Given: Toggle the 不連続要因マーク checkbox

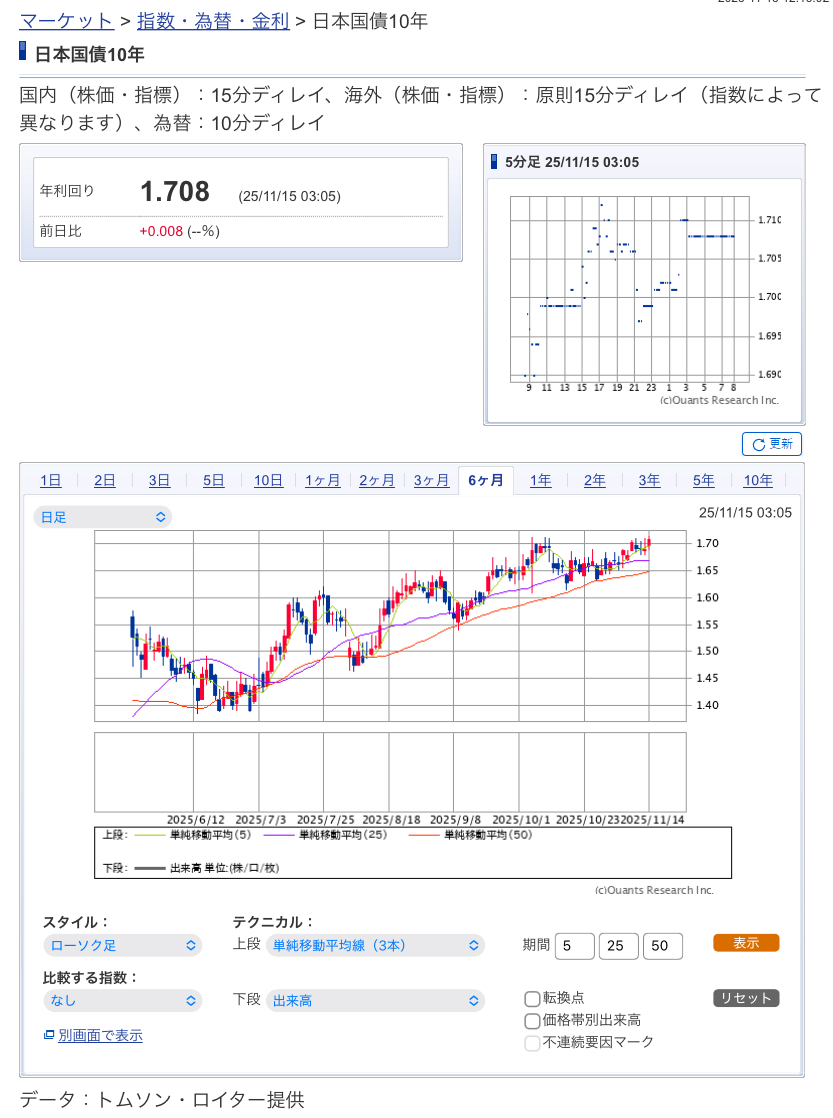Looking at the screenshot, I should coord(532,1043).
